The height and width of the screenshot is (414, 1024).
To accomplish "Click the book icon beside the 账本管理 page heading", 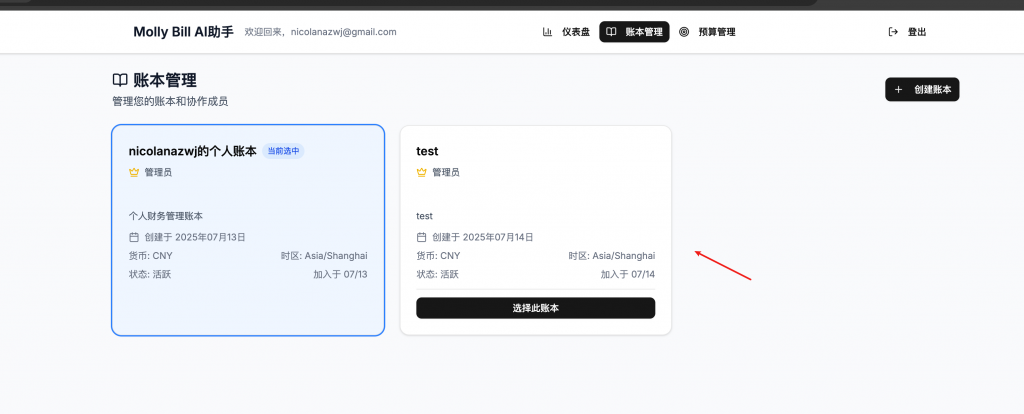I will coord(119,80).
